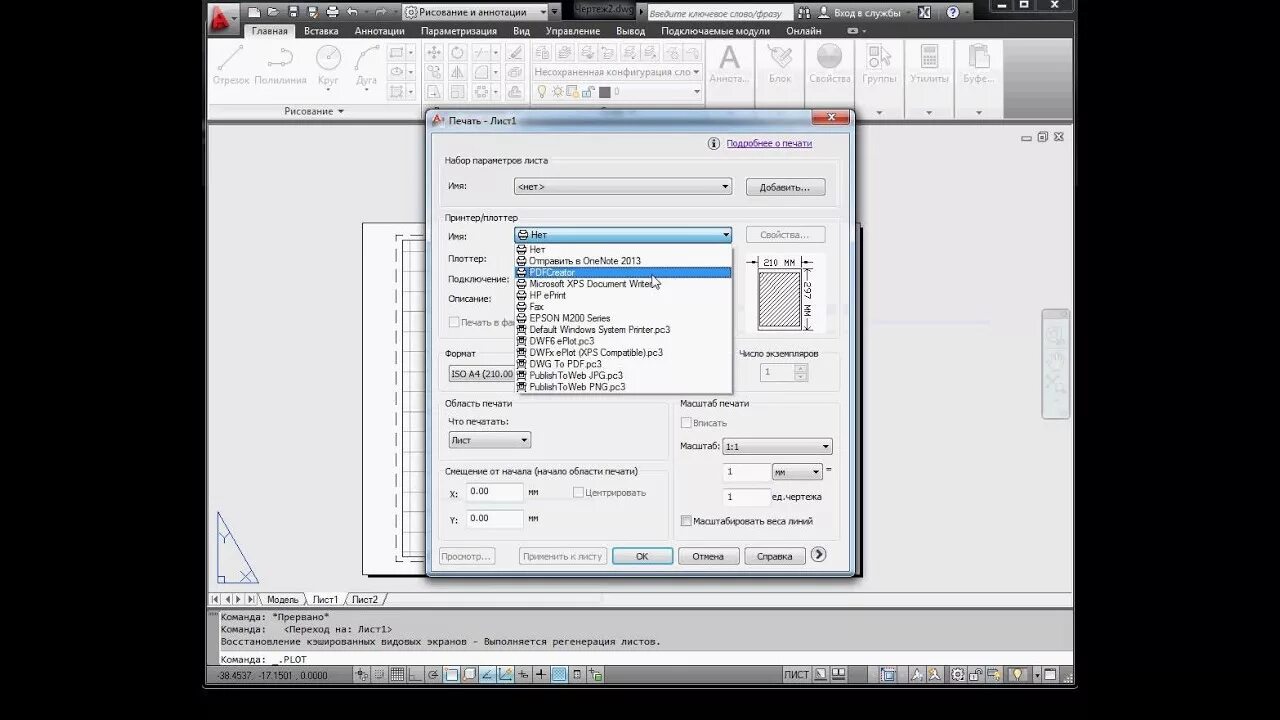Screen dimensions: 1280x720
Task: Switch to the Вывод ribbon tab
Action: click(x=631, y=31)
